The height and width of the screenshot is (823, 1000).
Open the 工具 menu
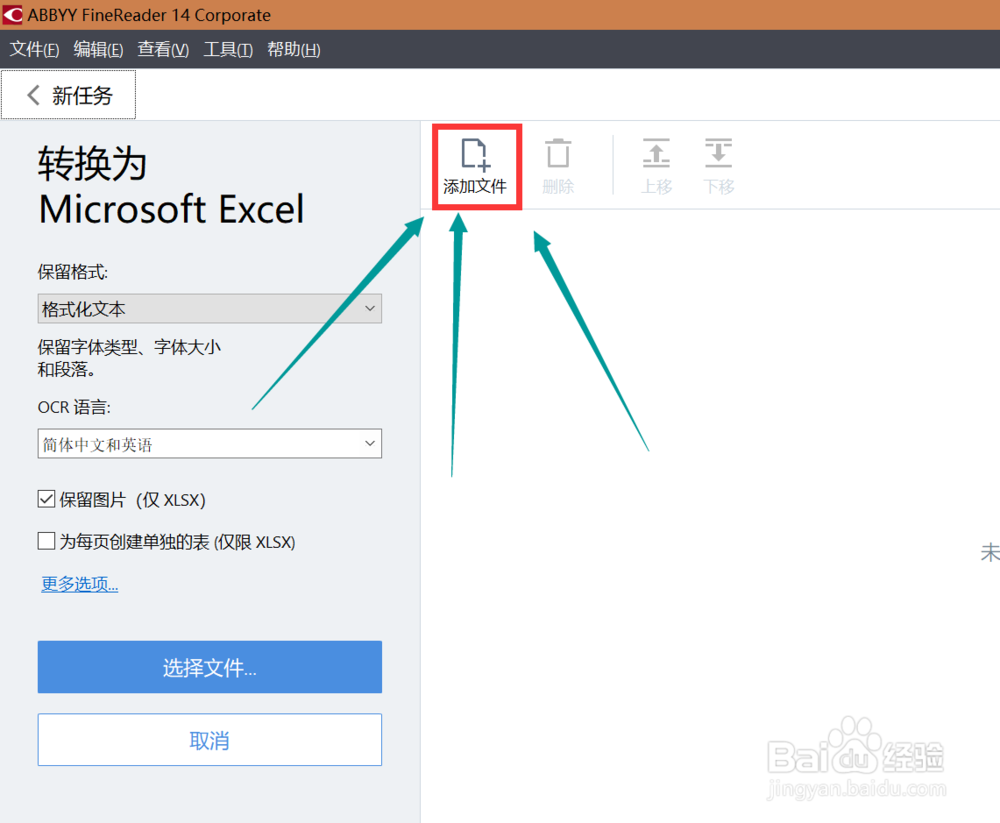(227, 49)
